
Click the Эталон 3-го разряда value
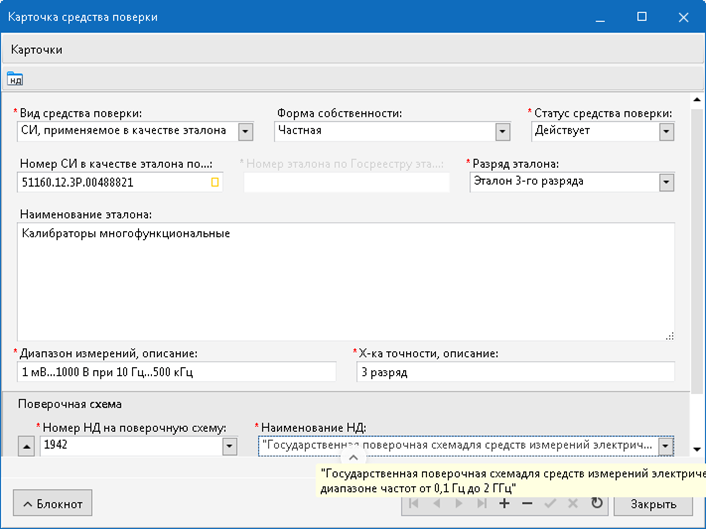tap(529, 181)
